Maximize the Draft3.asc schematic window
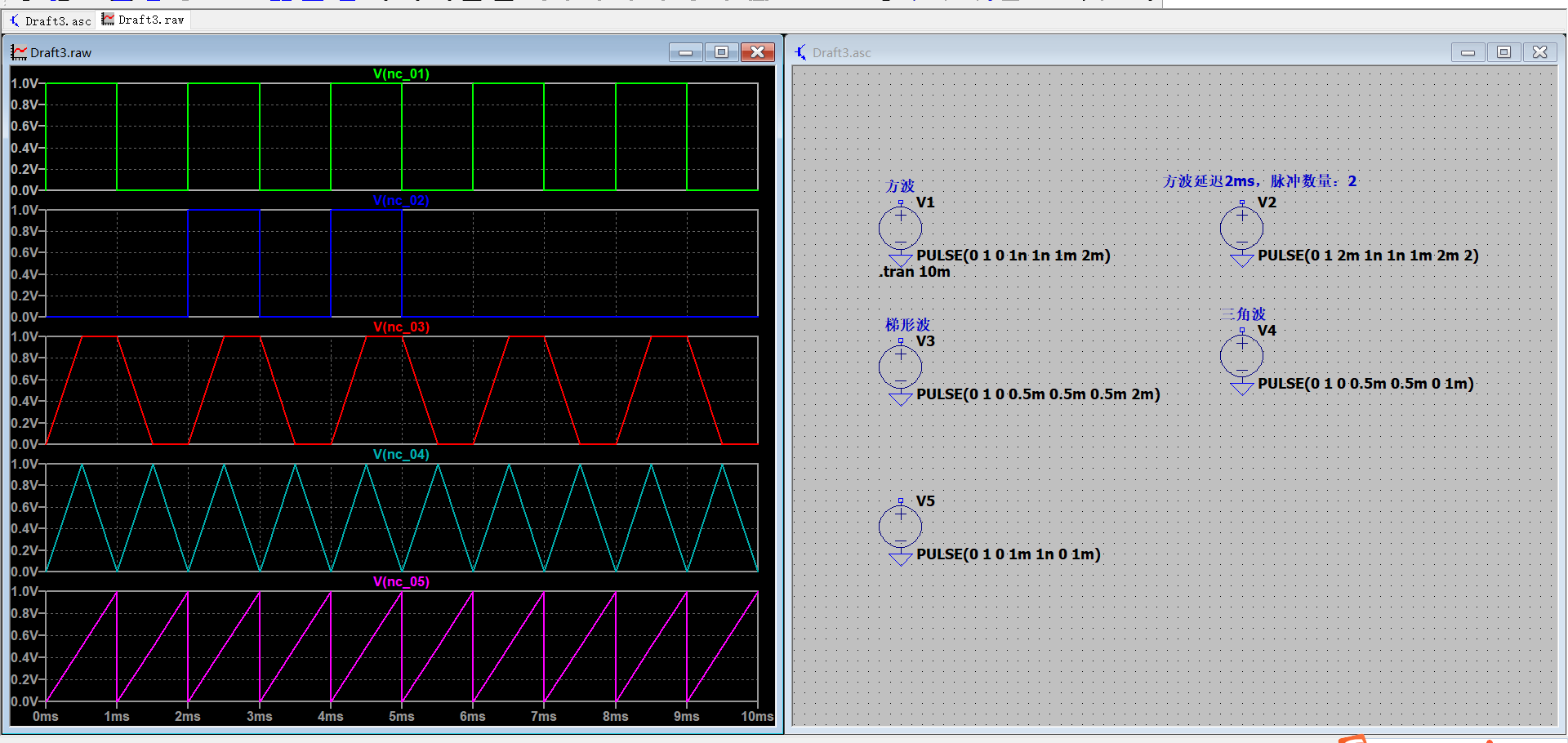This screenshot has width=1568, height=743. click(1503, 52)
